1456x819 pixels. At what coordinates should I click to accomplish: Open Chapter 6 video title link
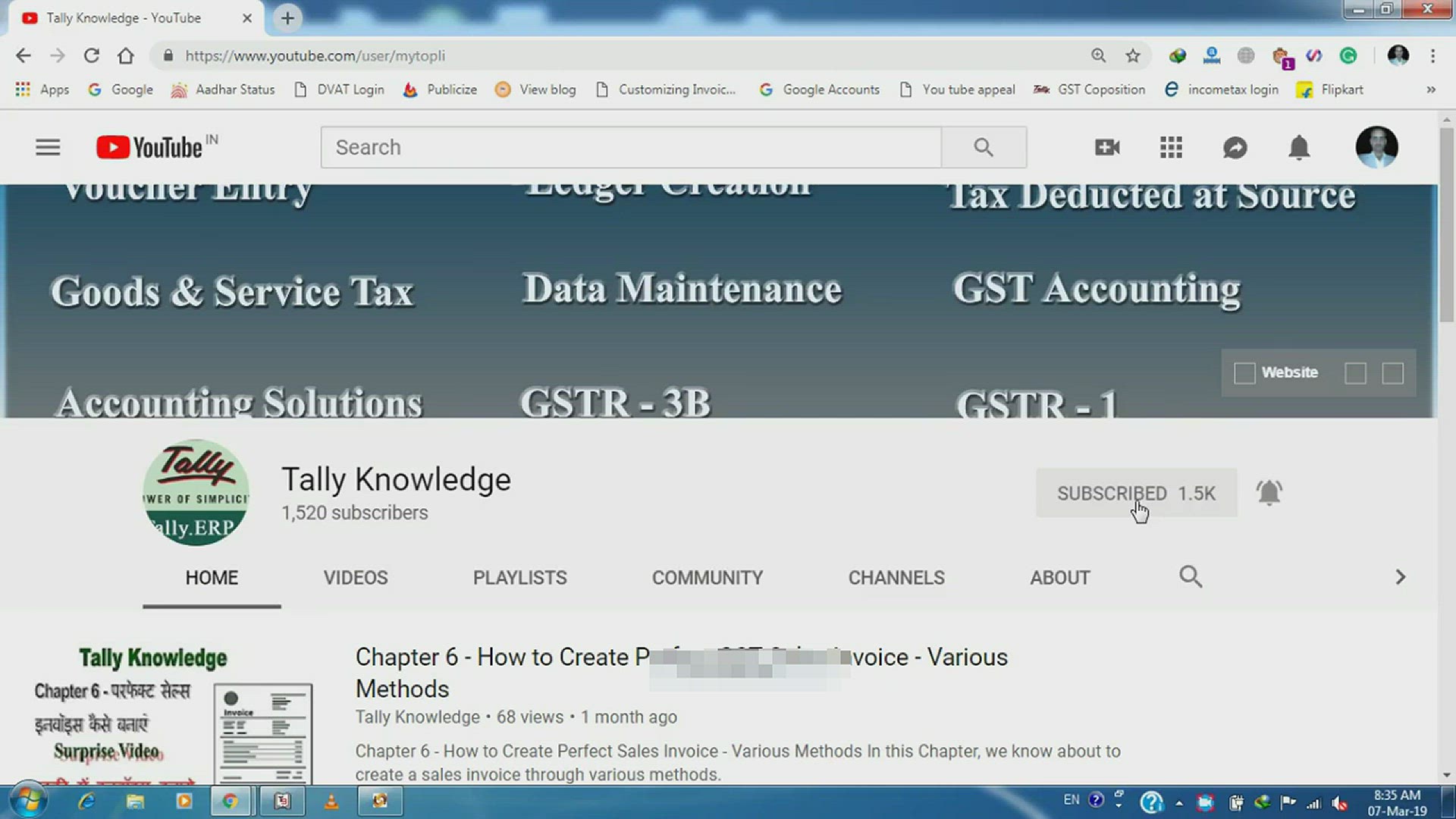tap(681, 673)
